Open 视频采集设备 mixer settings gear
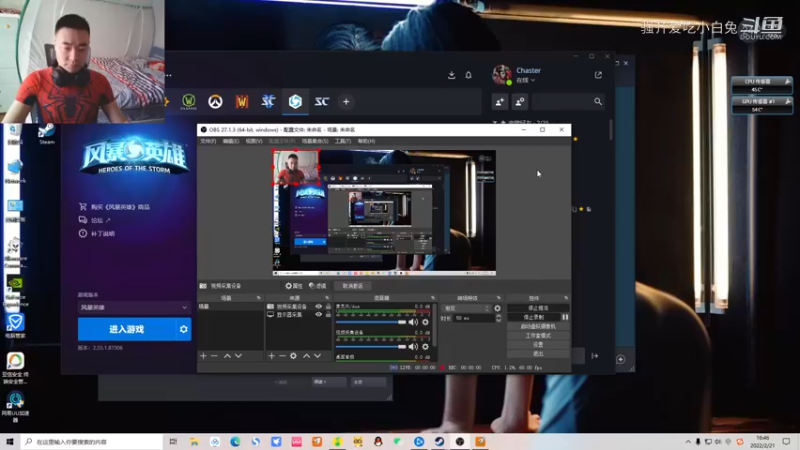 pyautogui.click(x=425, y=346)
